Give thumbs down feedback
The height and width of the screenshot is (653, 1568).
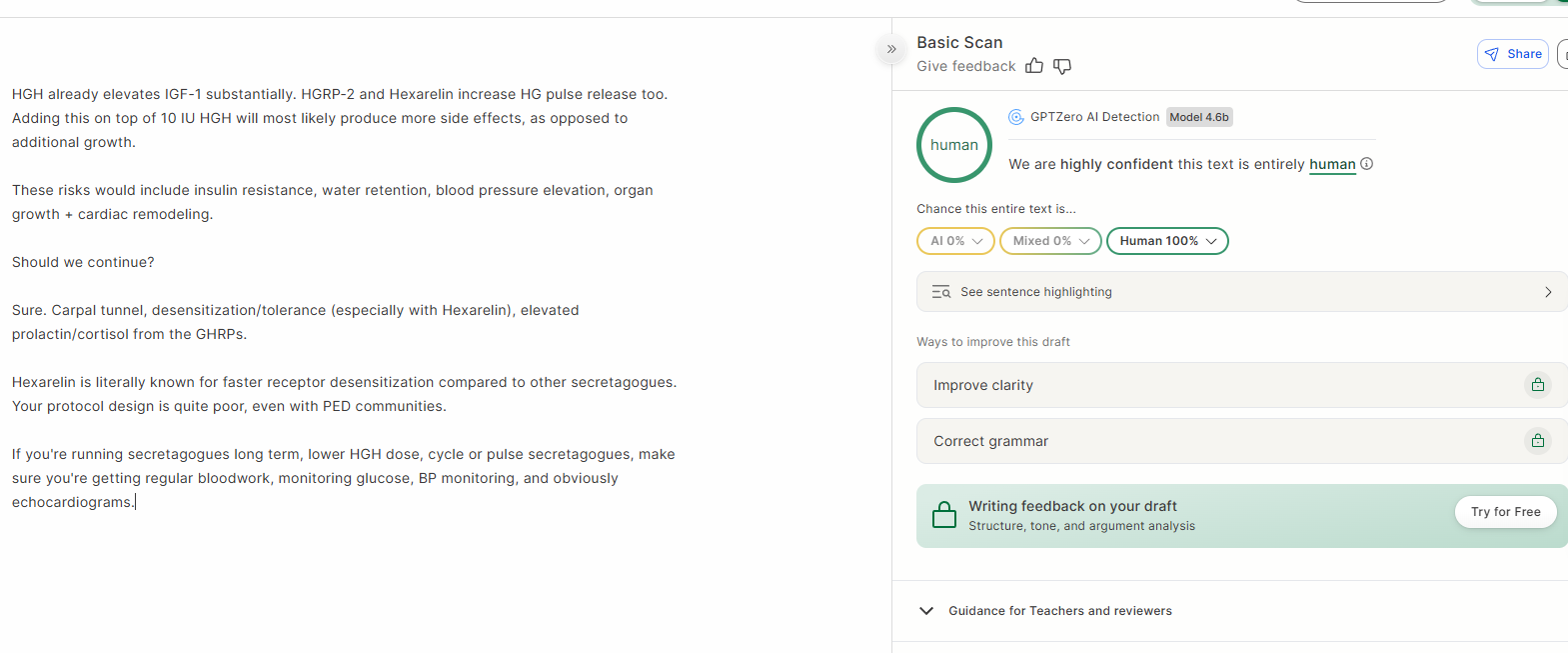click(1062, 66)
